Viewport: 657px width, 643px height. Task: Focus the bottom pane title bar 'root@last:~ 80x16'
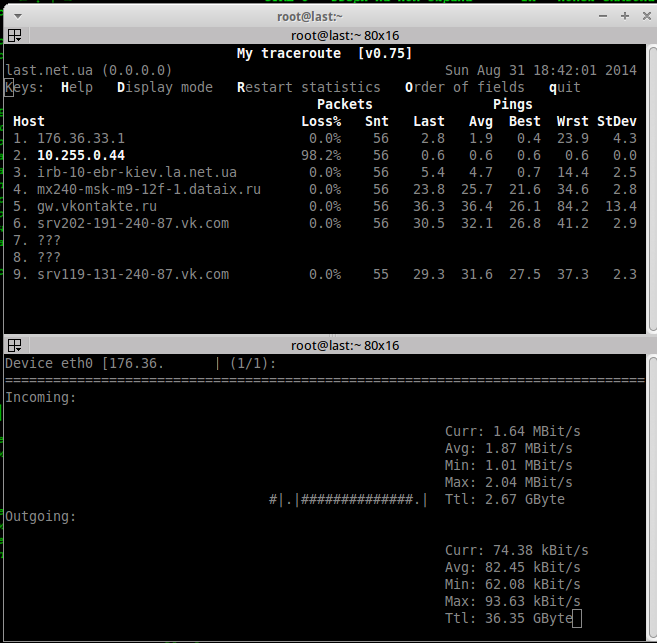tap(344, 346)
